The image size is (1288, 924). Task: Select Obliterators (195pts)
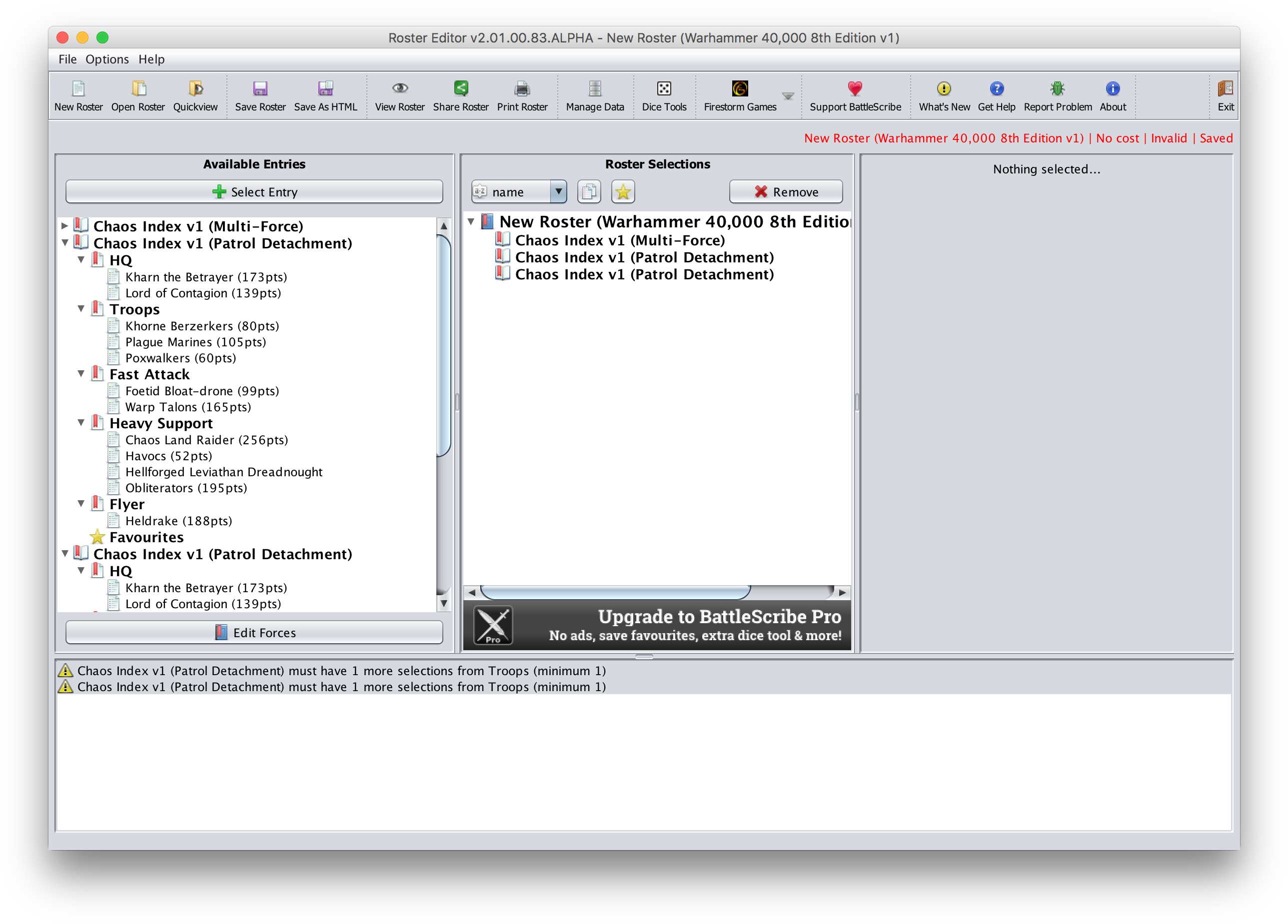click(186, 487)
